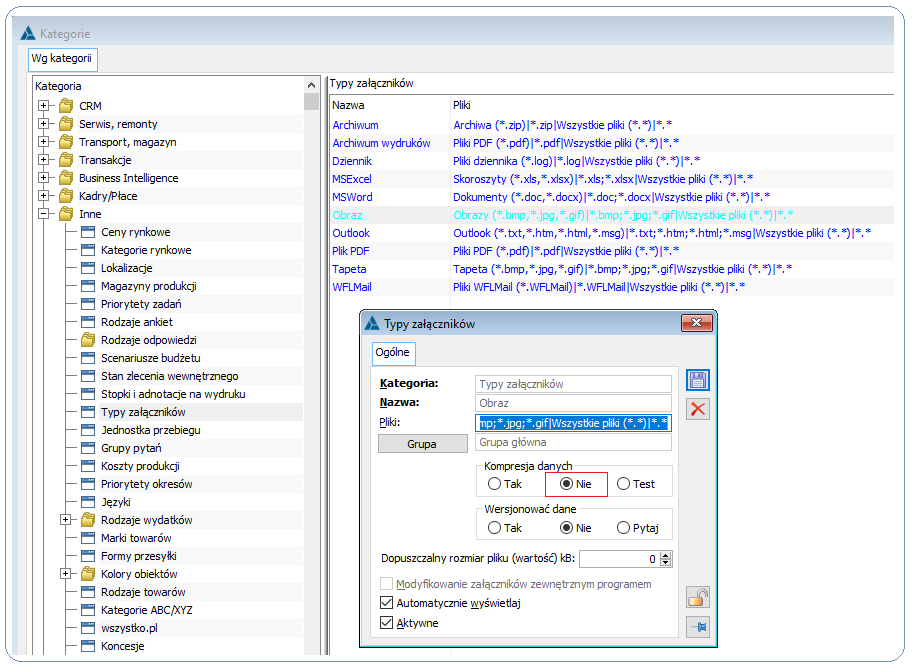Collapse the Inne folder

[x=43, y=214]
